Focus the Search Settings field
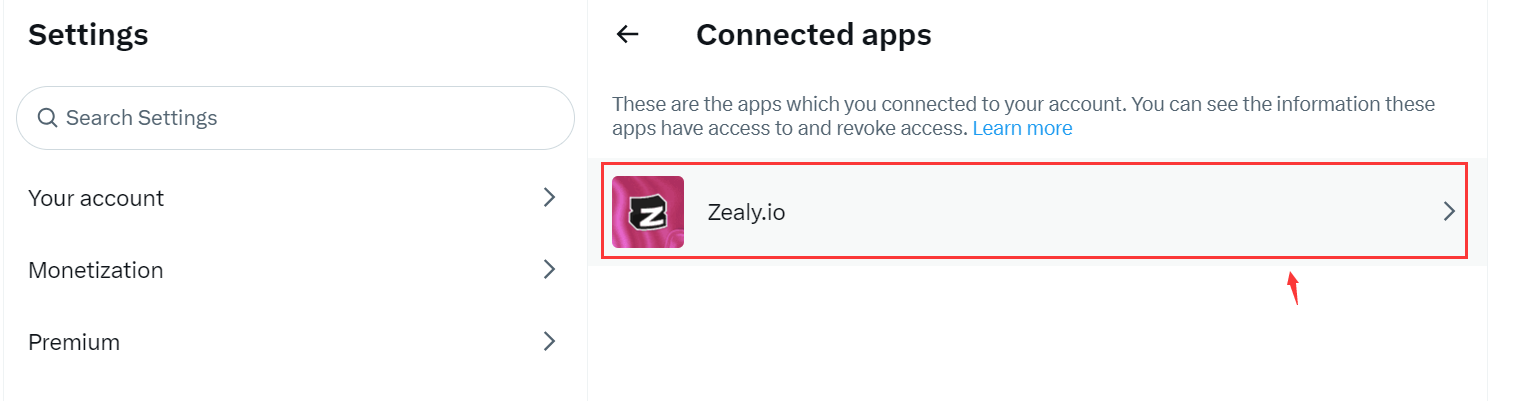This screenshot has height=401, width=1524. pos(300,118)
